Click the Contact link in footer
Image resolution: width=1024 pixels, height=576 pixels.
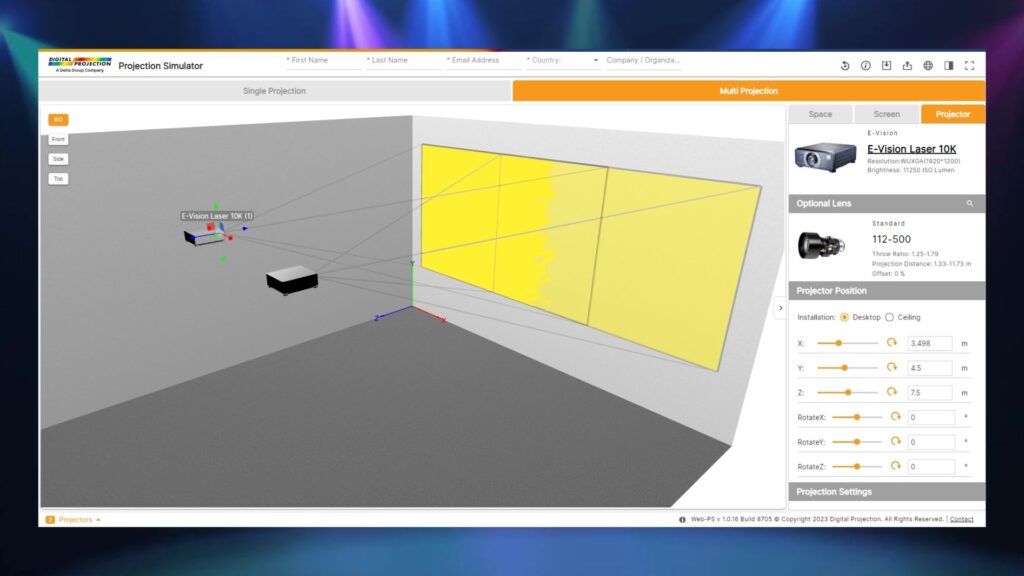pos(961,520)
